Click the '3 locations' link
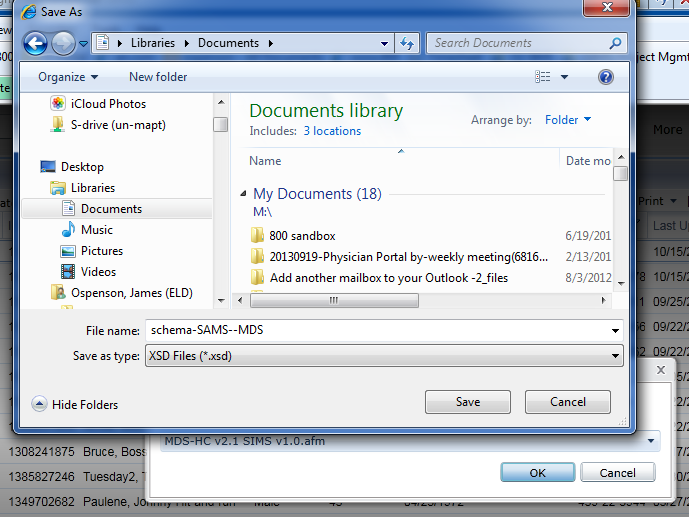The image size is (689, 517). coord(332,131)
